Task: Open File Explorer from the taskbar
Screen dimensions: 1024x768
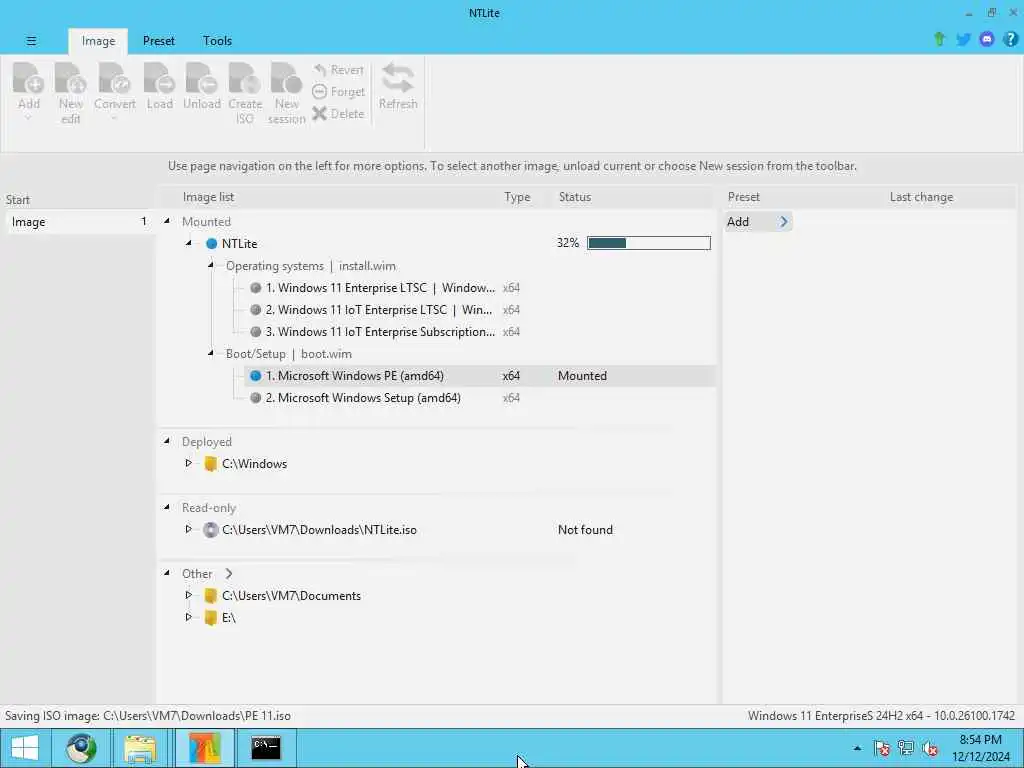Action: [140, 748]
